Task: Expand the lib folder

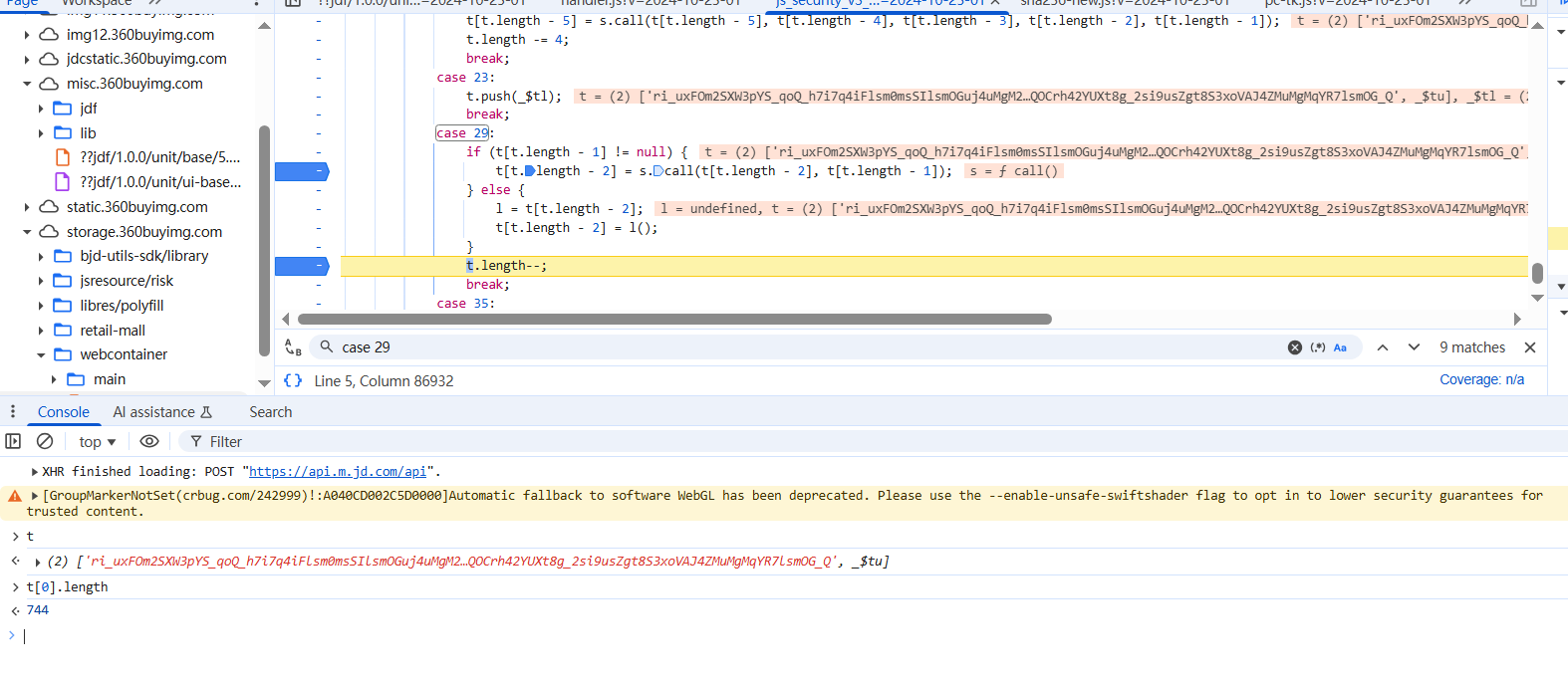Action: [41, 133]
